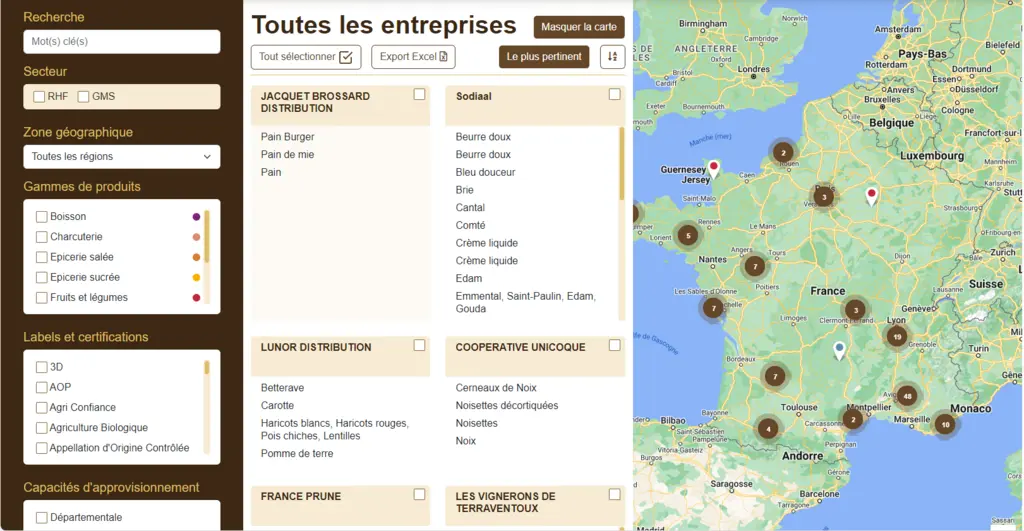The height and width of the screenshot is (531, 1024).
Task: Enable the RHF sector checkbox
Action: 39,97
